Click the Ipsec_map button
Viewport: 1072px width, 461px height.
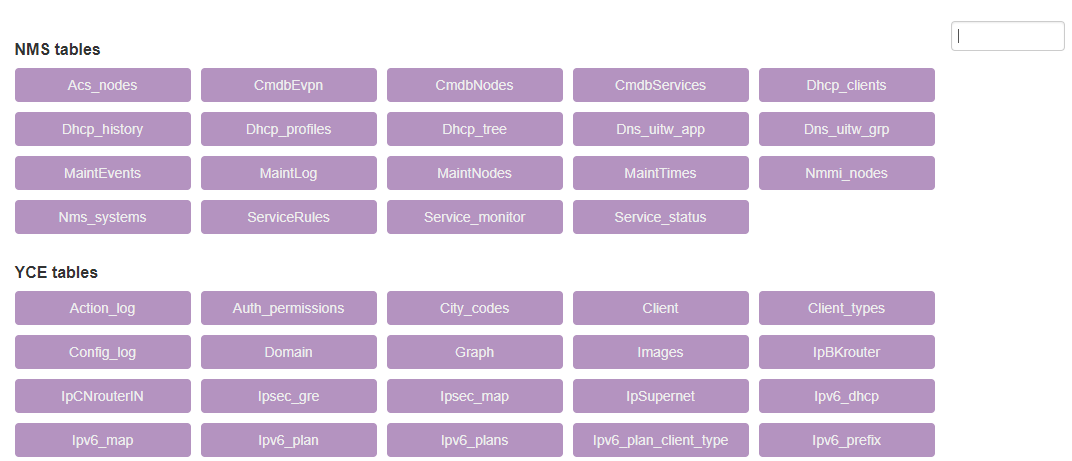pos(474,396)
